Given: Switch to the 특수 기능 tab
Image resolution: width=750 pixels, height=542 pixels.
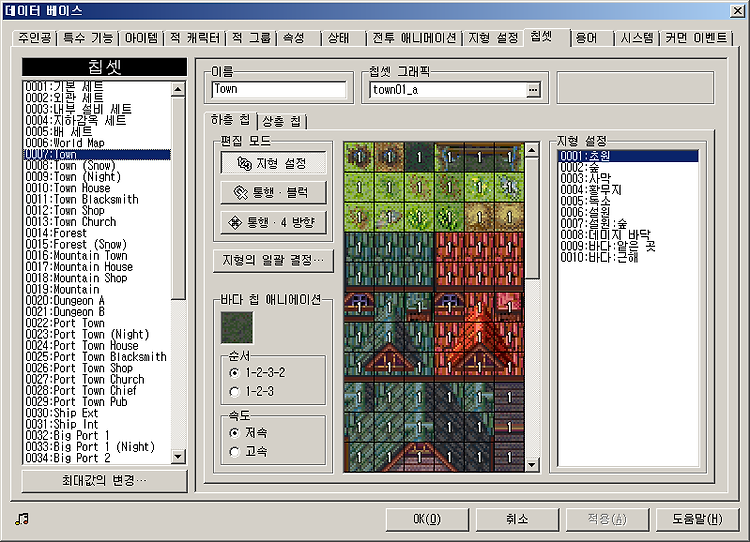Looking at the screenshot, I should click(88, 38).
